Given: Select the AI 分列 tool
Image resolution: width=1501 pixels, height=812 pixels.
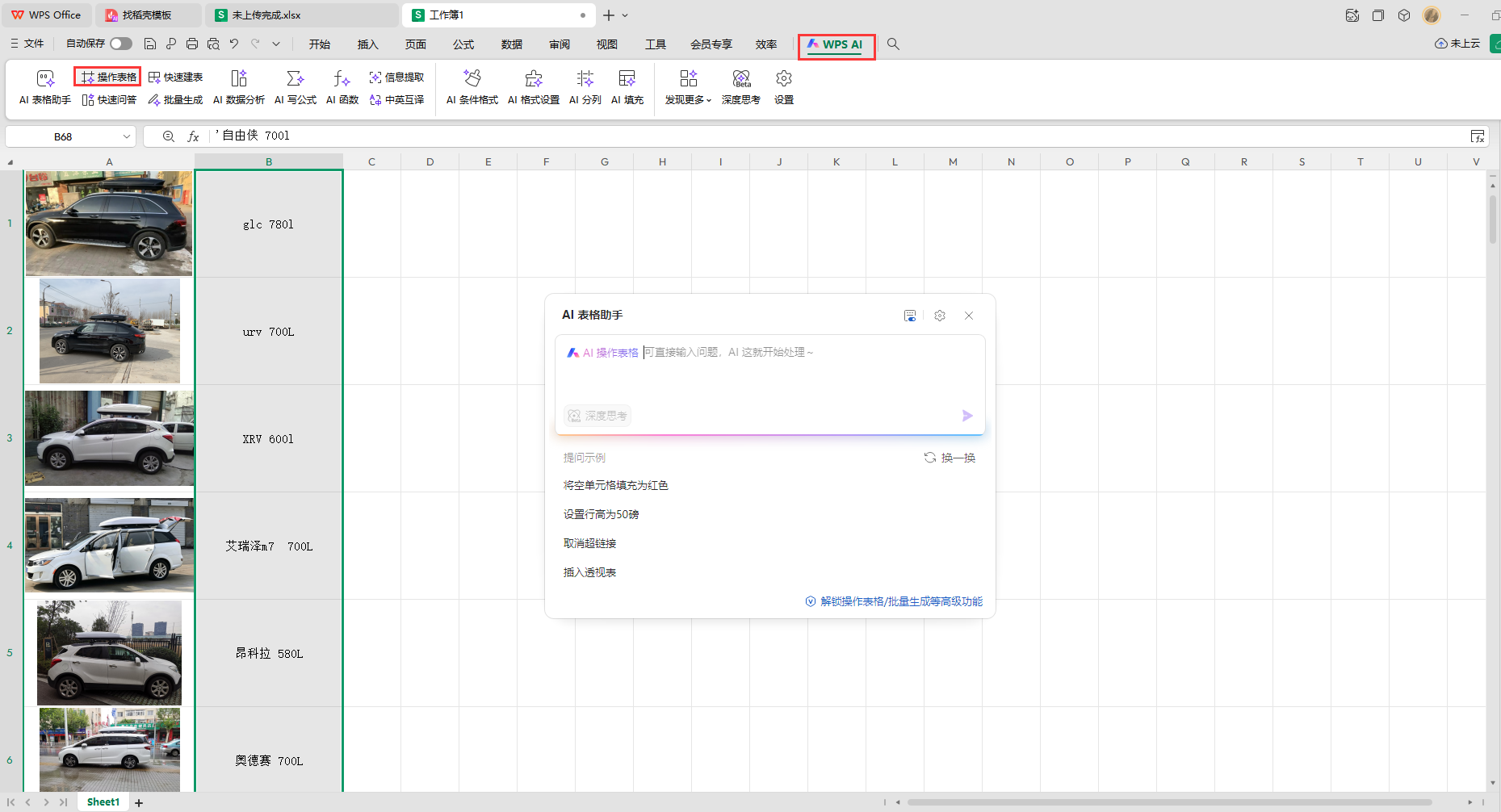Looking at the screenshot, I should pos(585,87).
